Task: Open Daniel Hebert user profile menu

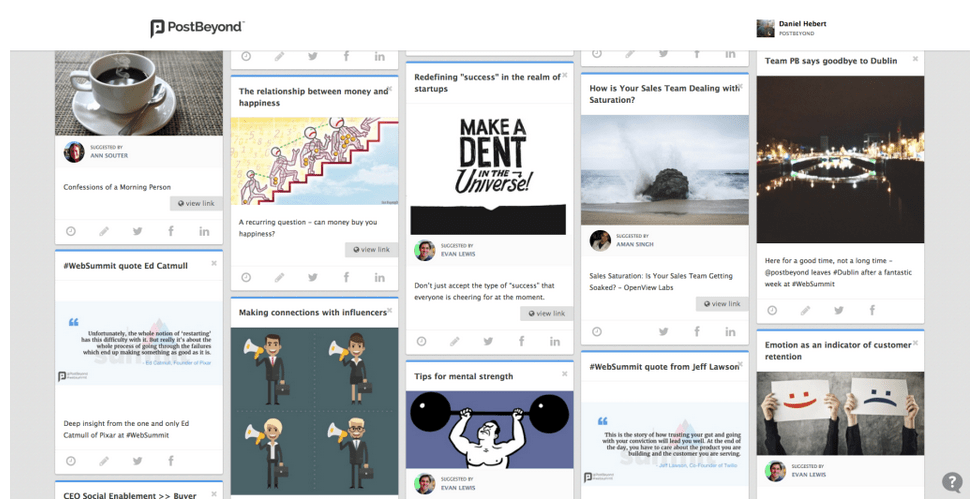Action: 792,28
